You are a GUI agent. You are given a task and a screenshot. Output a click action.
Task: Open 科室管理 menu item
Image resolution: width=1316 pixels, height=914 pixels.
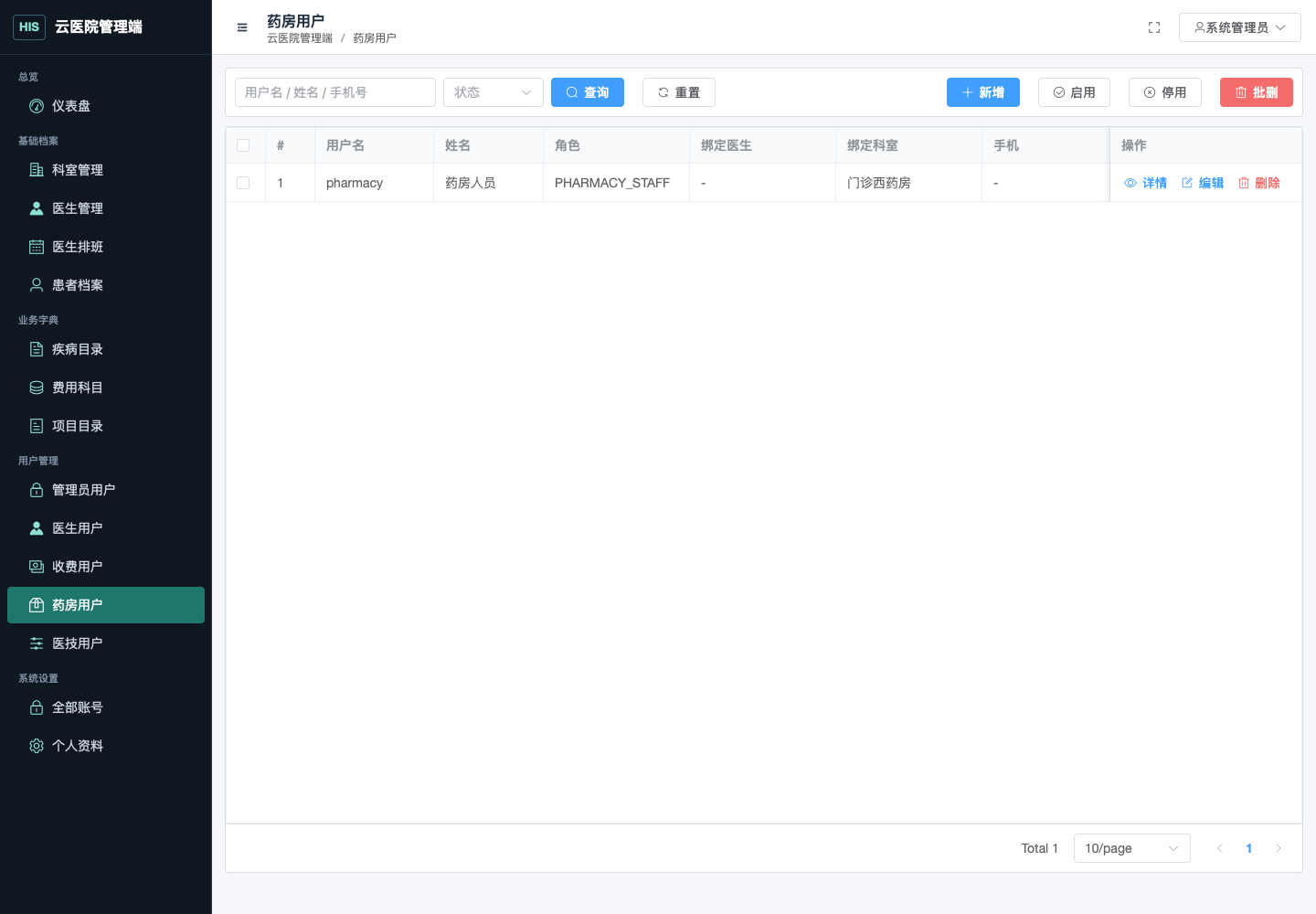[x=106, y=170]
